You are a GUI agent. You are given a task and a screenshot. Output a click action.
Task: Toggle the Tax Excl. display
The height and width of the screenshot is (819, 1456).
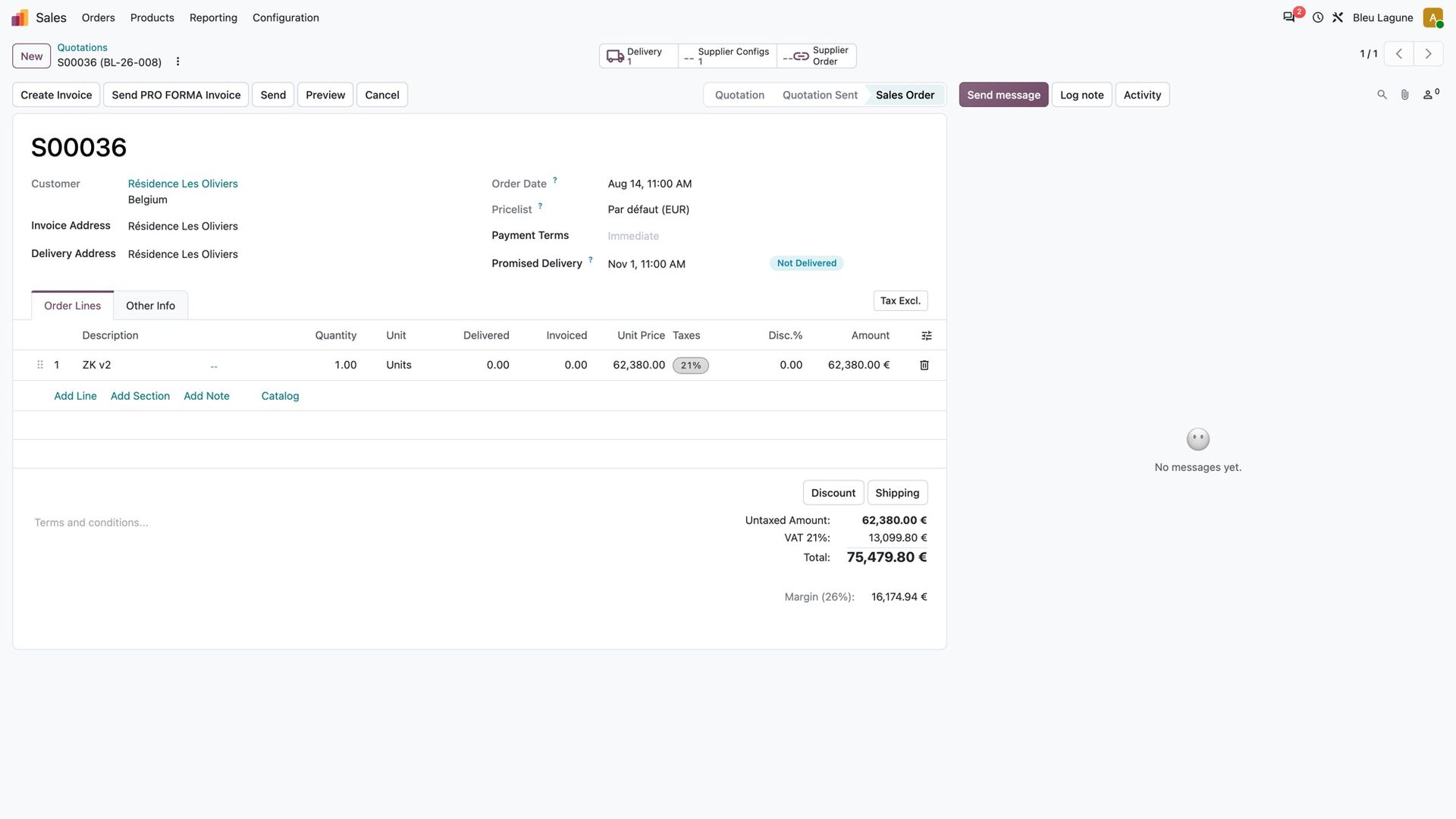coord(900,301)
